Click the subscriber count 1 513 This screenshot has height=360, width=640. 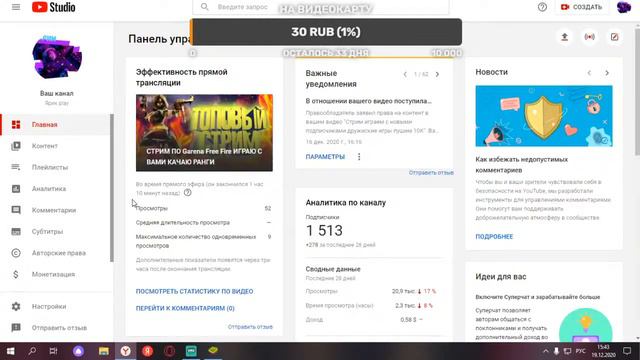click(x=324, y=231)
